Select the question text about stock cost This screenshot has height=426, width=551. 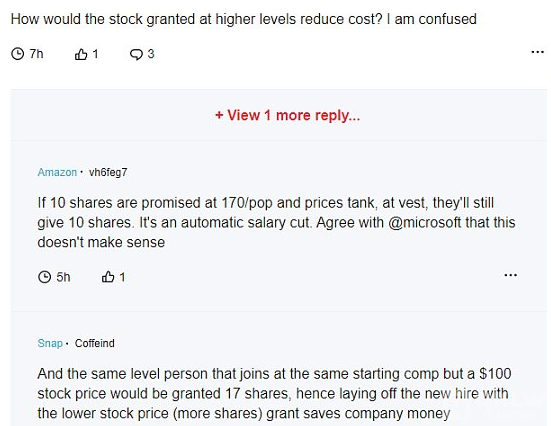tap(244, 19)
